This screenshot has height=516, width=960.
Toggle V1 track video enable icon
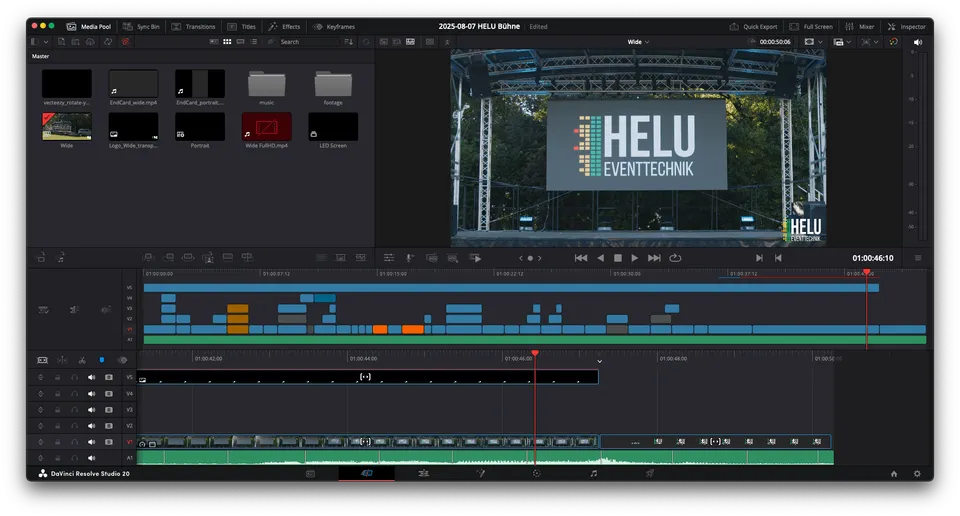pyautogui.click(x=108, y=441)
